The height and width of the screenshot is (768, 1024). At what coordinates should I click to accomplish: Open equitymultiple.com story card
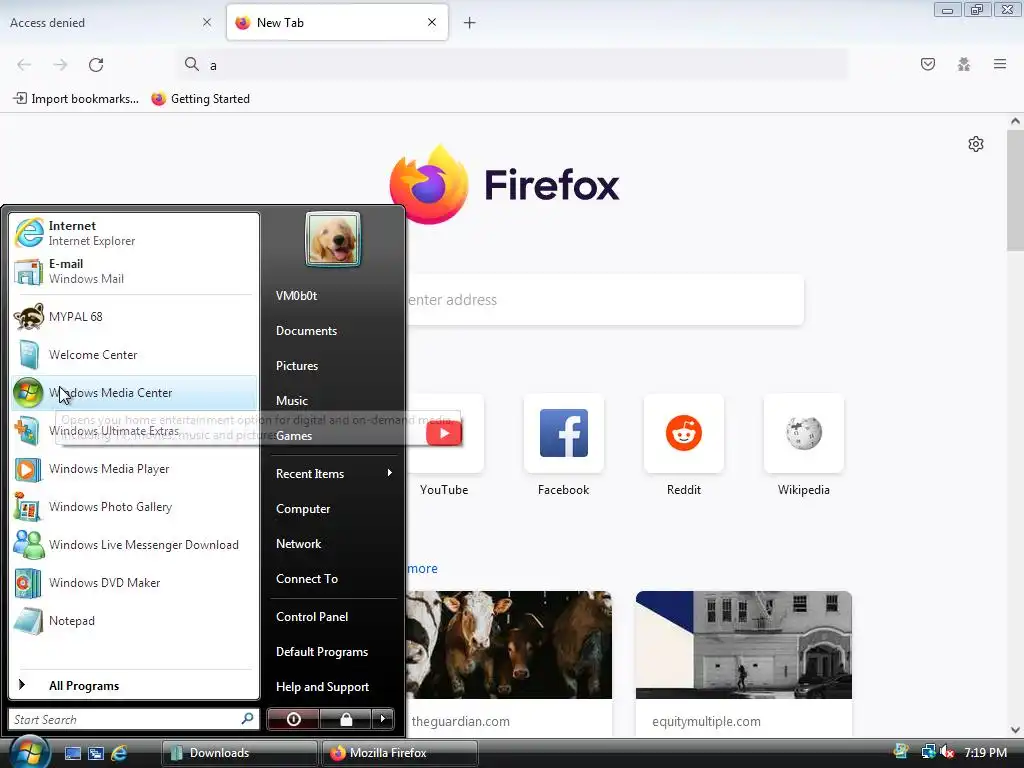click(744, 663)
